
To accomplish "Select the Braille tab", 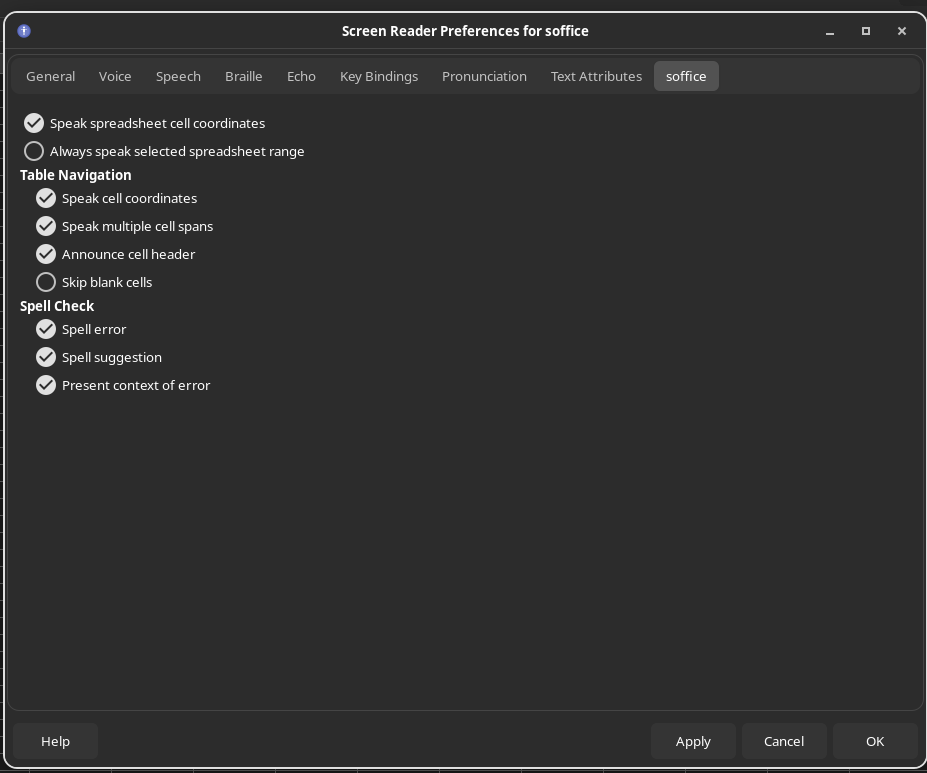I will (243, 76).
